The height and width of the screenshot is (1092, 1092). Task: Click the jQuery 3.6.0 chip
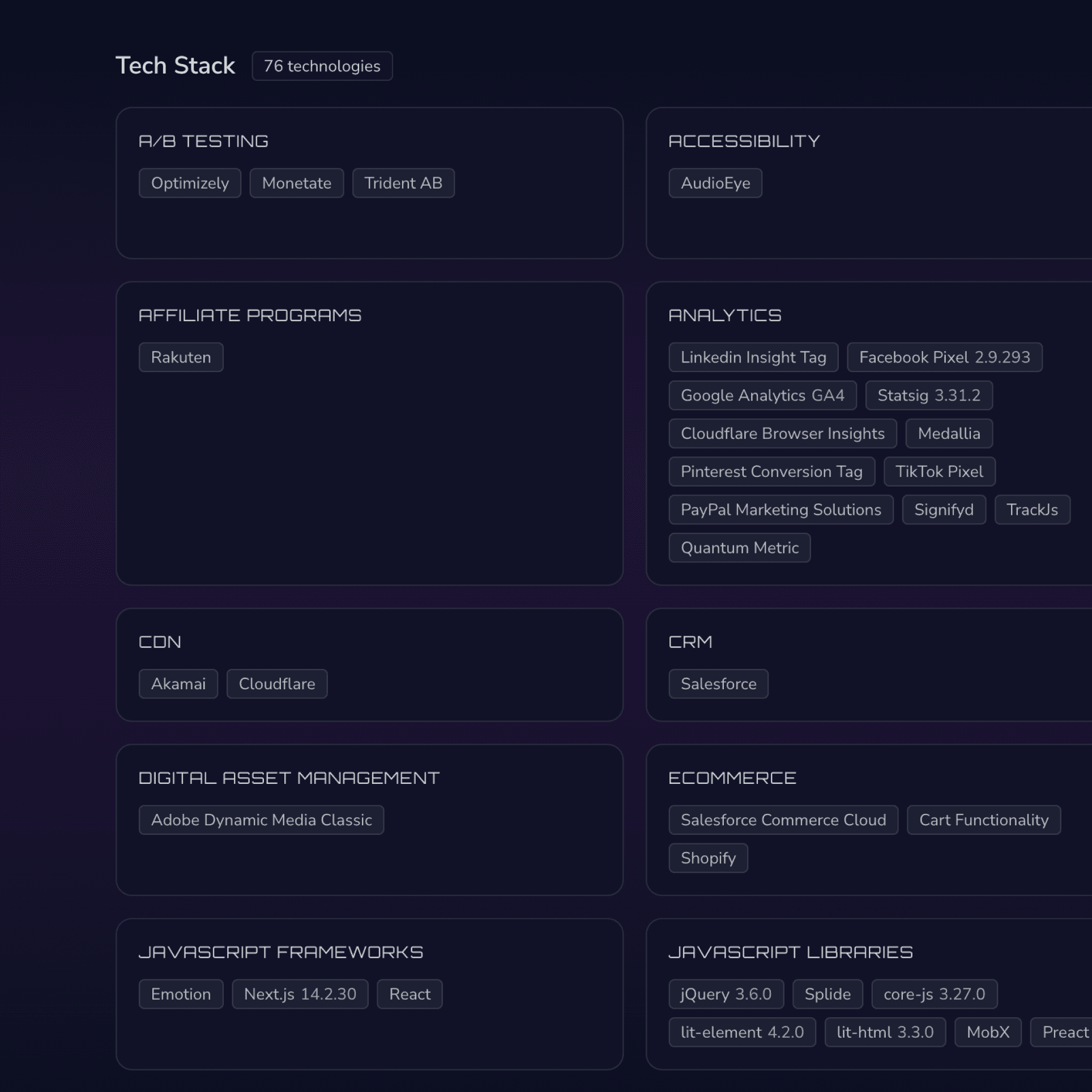tap(726, 995)
